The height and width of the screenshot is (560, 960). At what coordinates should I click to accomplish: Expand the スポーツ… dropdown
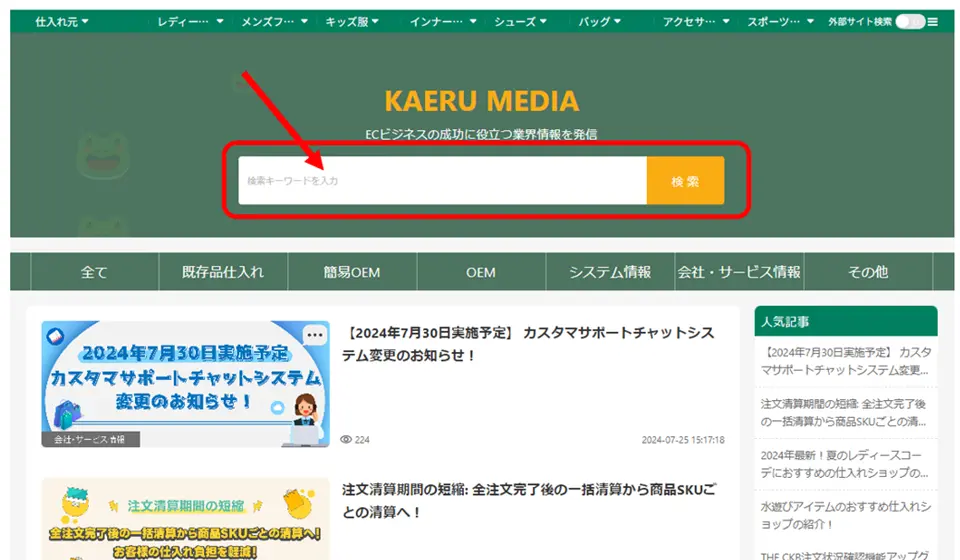coord(781,22)
